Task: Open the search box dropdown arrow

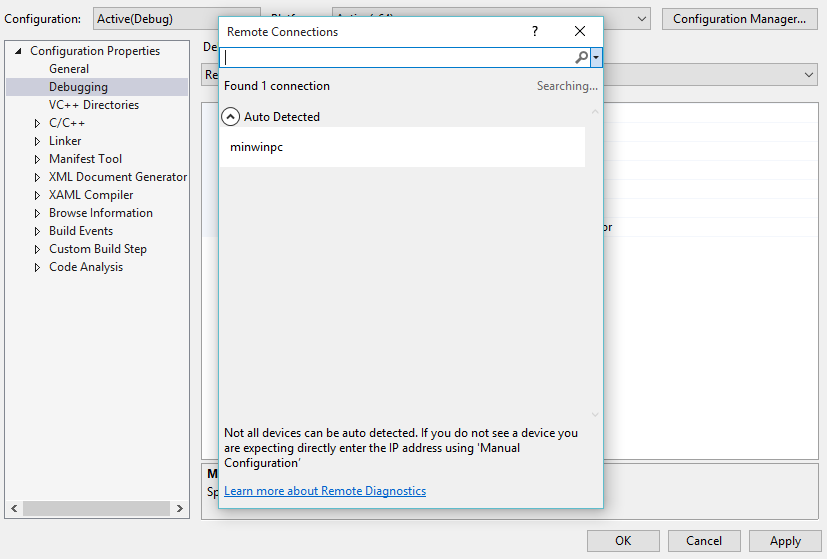Action: [x=596, y=58]
